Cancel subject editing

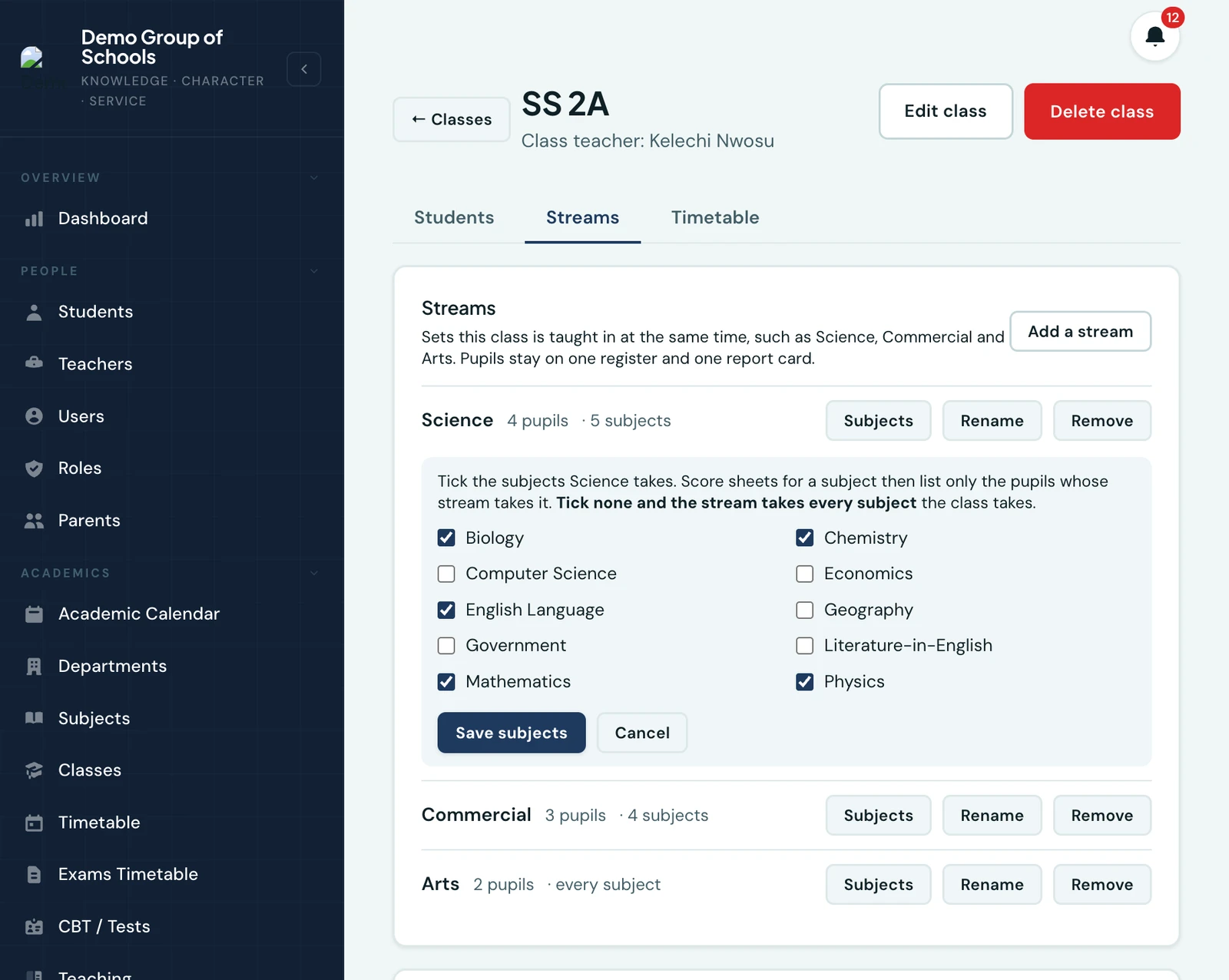coord(642,733)
